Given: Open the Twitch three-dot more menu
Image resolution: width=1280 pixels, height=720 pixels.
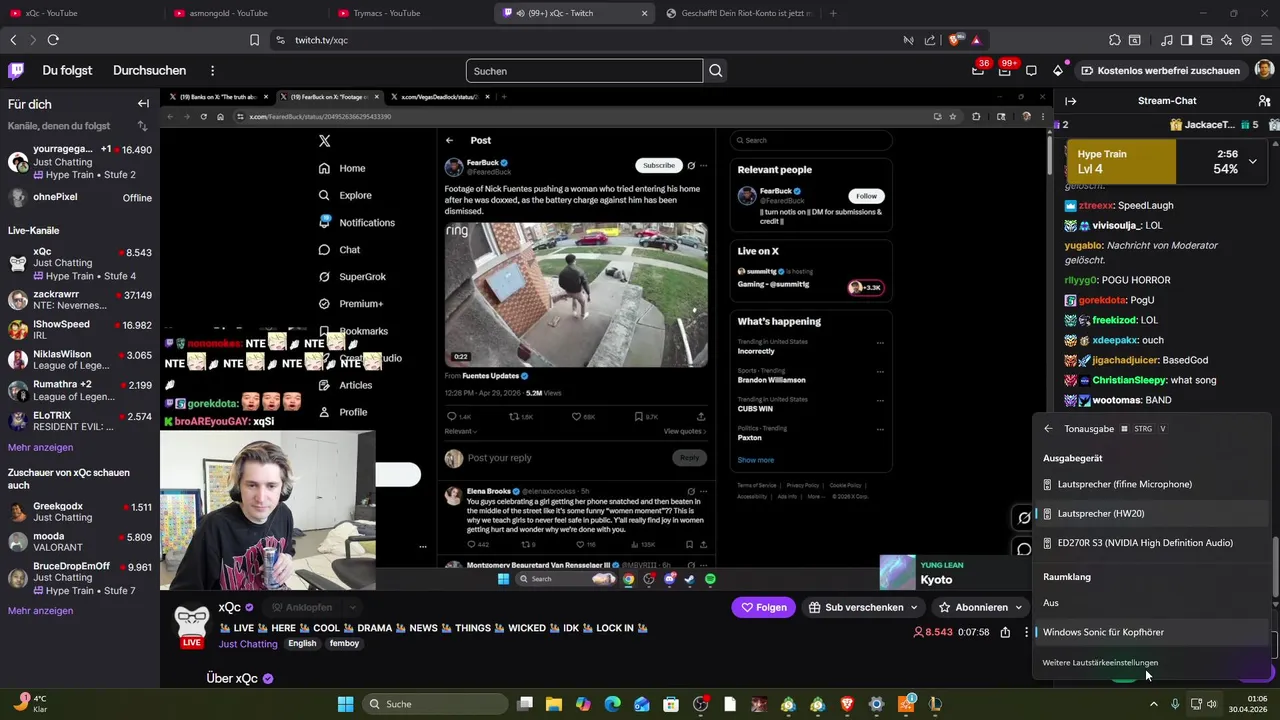Looking at the screenshot, I should (212, 71).
